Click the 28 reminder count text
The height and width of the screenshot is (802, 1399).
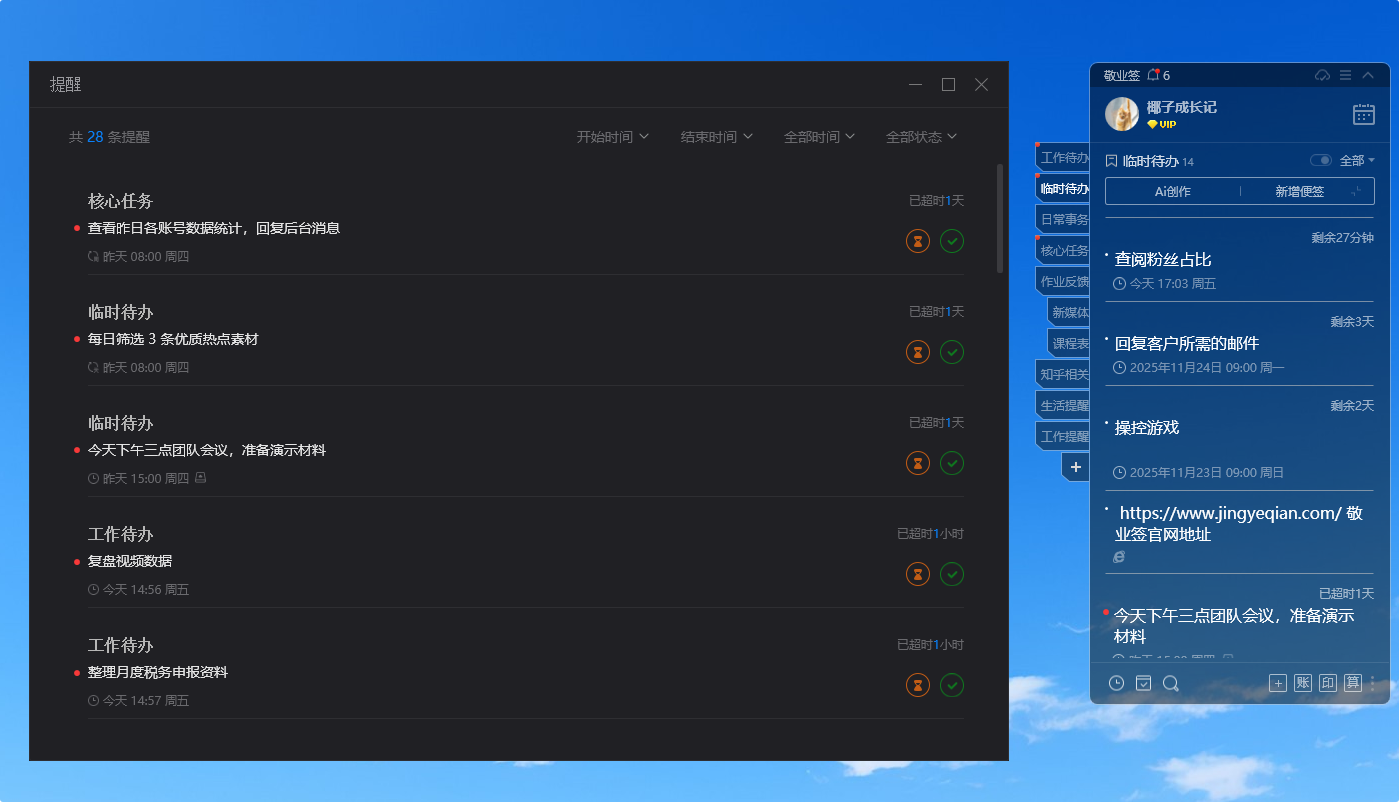tap(95, 137)
